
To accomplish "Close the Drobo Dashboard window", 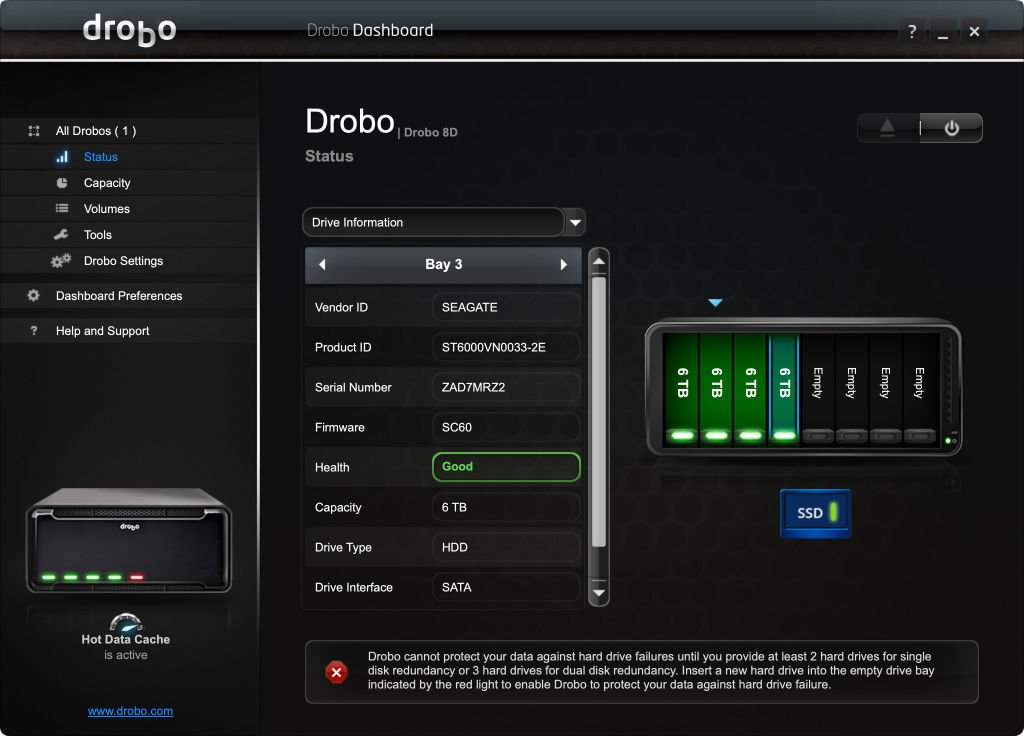I will (974, 31).
